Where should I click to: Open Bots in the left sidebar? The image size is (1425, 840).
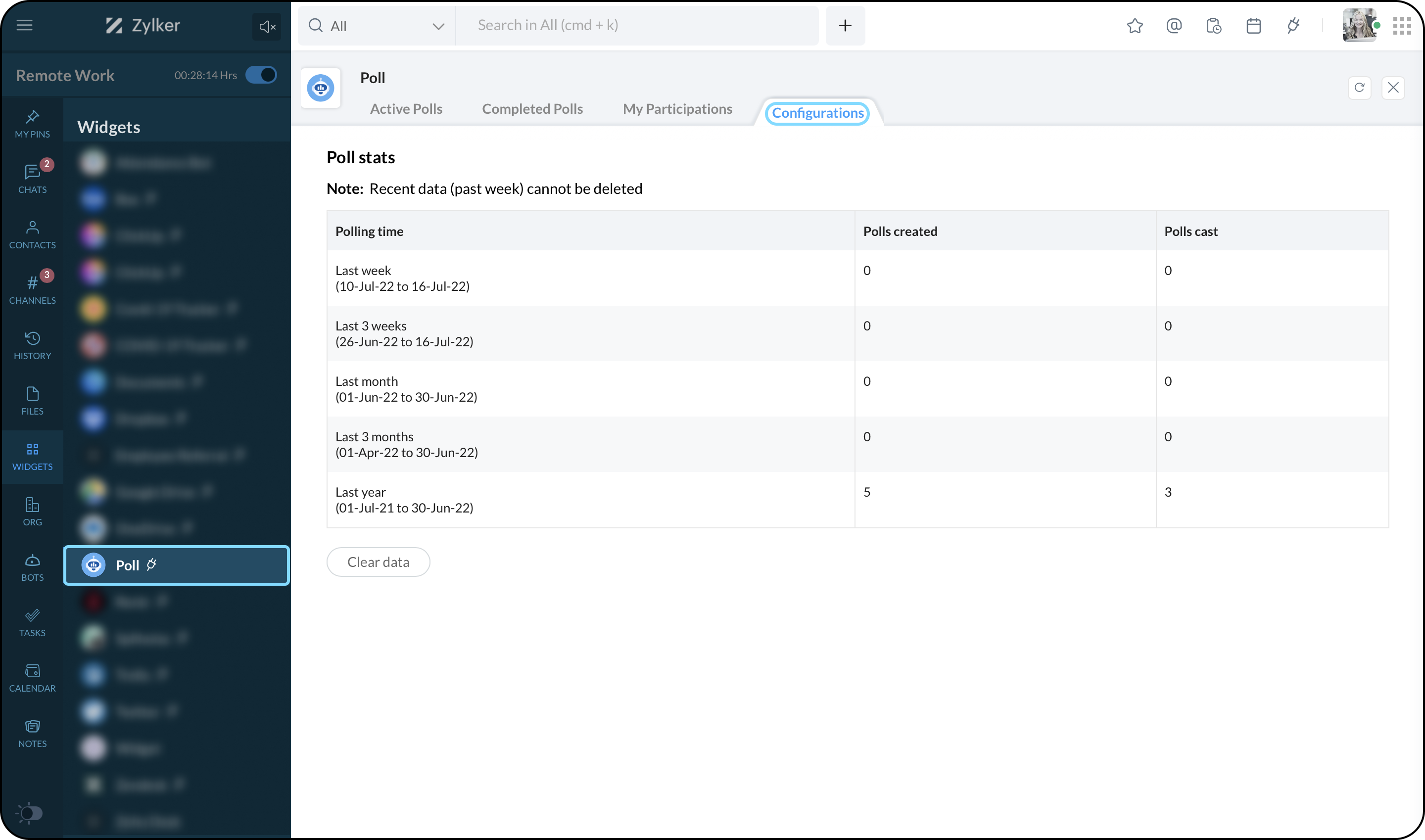coord(32,568)
